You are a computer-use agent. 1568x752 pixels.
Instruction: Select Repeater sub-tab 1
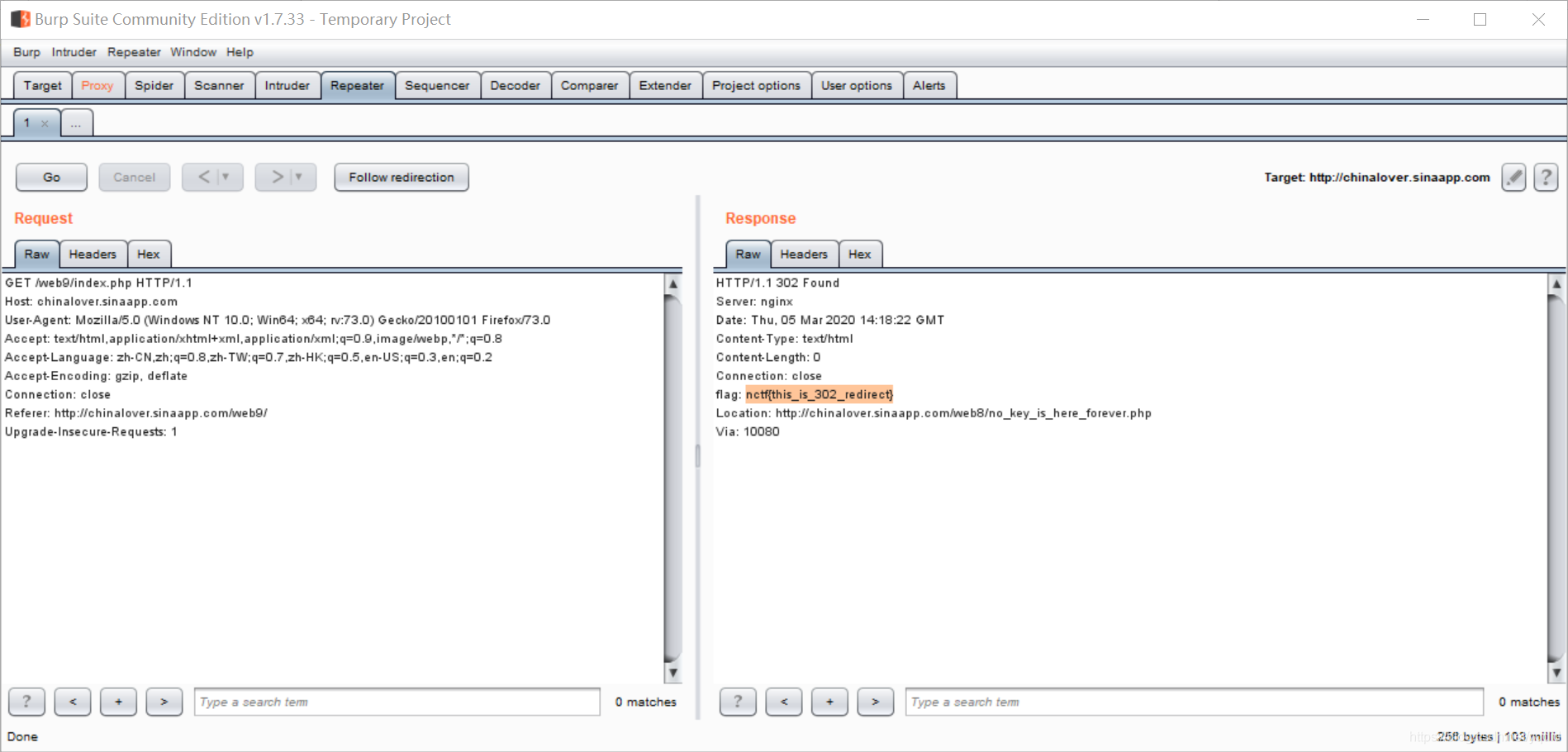[27, 123]
